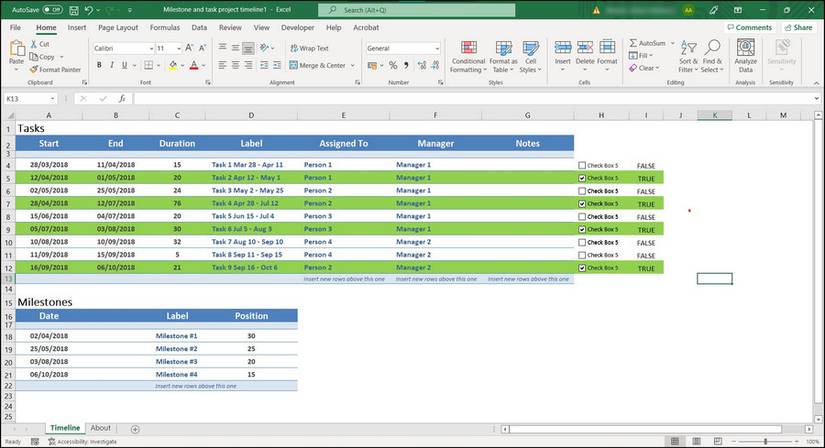The width and height of the screenshot is (825, 448).
Task: Pick the fill color bucket swatch
Action: pos(173,65)
